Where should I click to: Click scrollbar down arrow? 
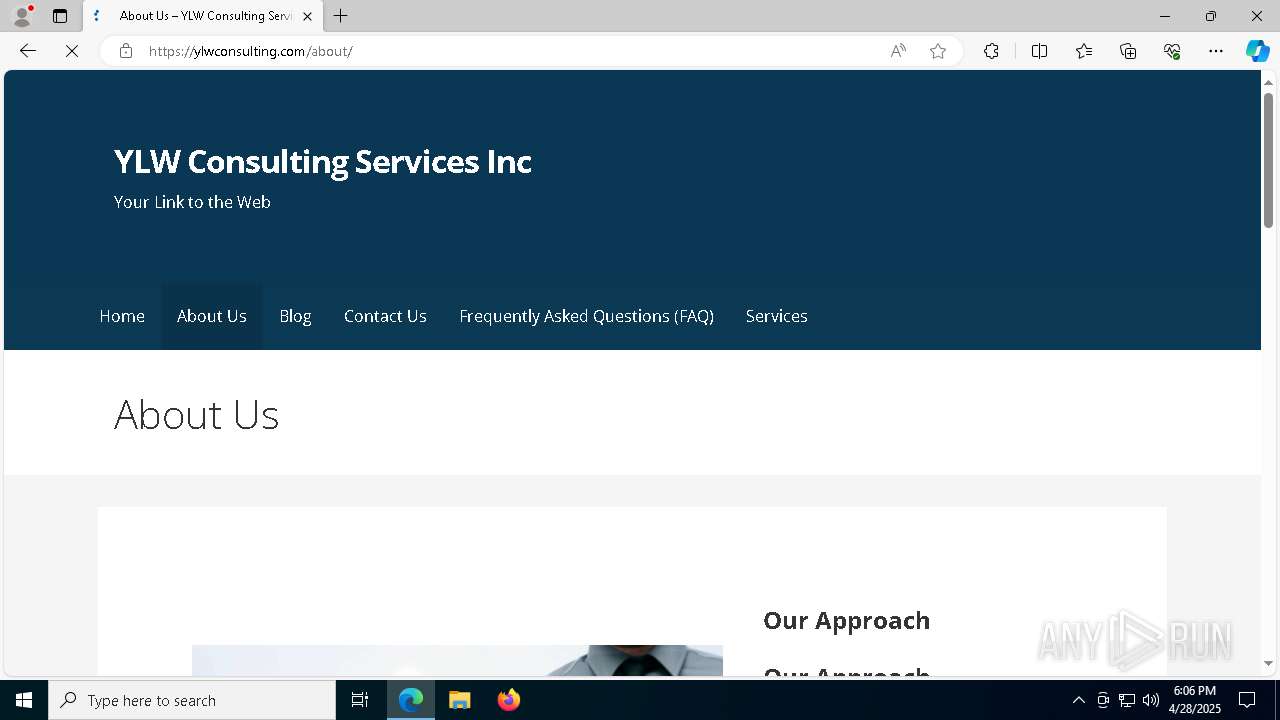pos(1268,664)
